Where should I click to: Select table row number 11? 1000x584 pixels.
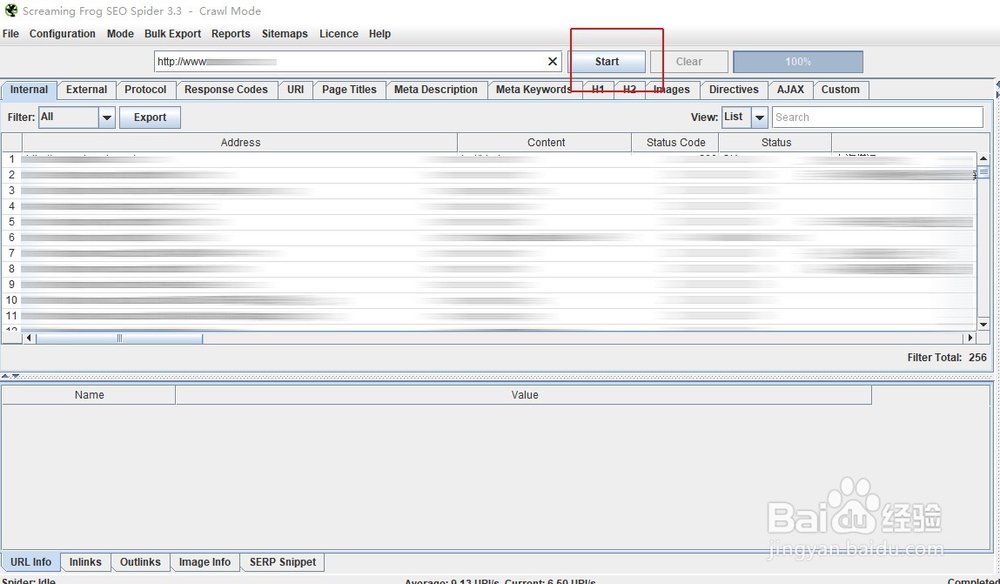[x=489, y=316]
